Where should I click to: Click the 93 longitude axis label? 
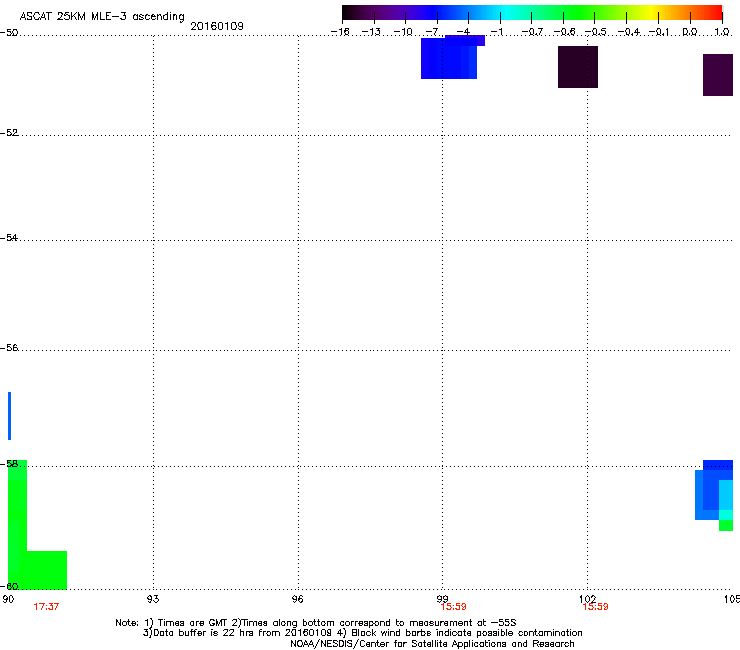pyautogui.click(x=153, y=599)
